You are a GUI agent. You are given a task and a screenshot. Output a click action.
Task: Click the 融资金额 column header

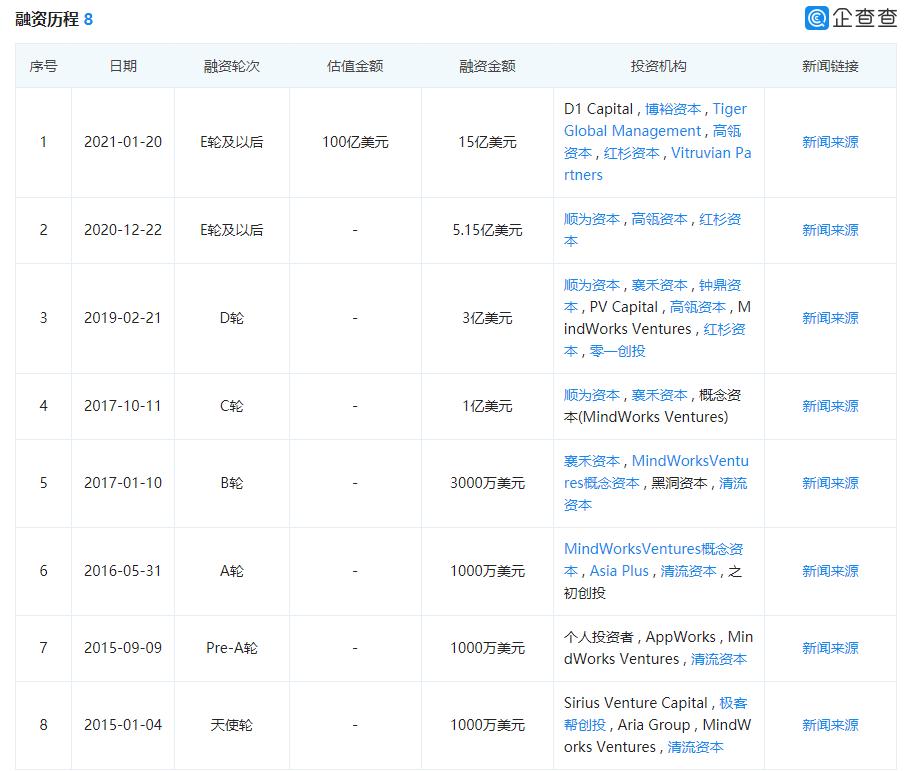tap(487, 66)
